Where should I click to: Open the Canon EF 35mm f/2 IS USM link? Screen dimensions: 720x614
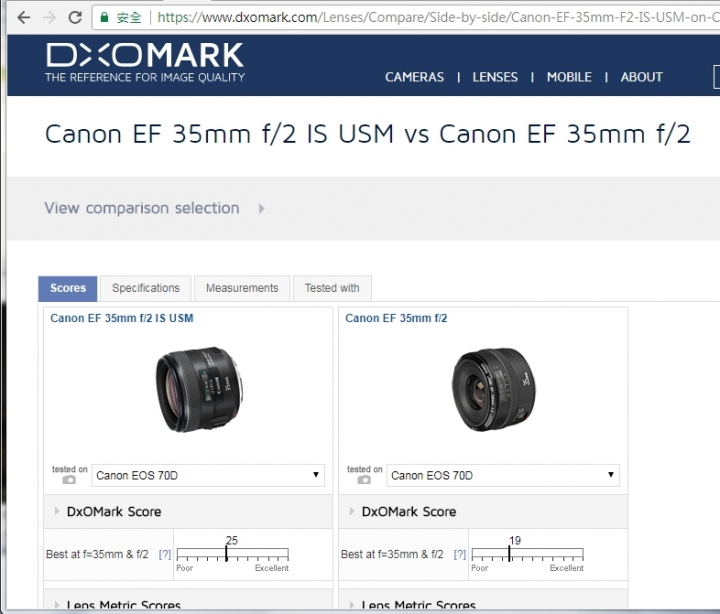click(122, 318)
